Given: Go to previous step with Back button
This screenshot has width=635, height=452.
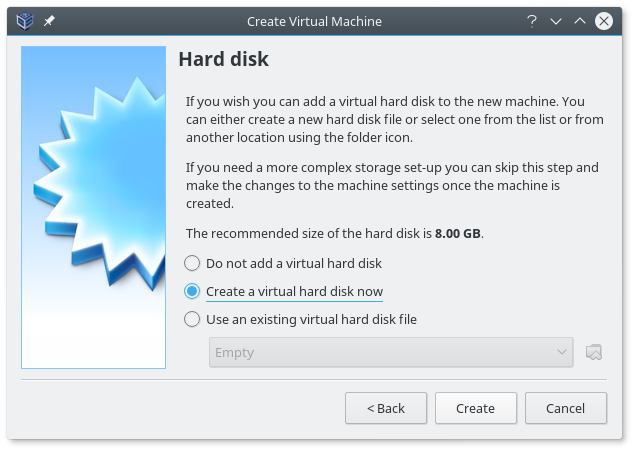Looking at the screenshot, I should [385, 408].
